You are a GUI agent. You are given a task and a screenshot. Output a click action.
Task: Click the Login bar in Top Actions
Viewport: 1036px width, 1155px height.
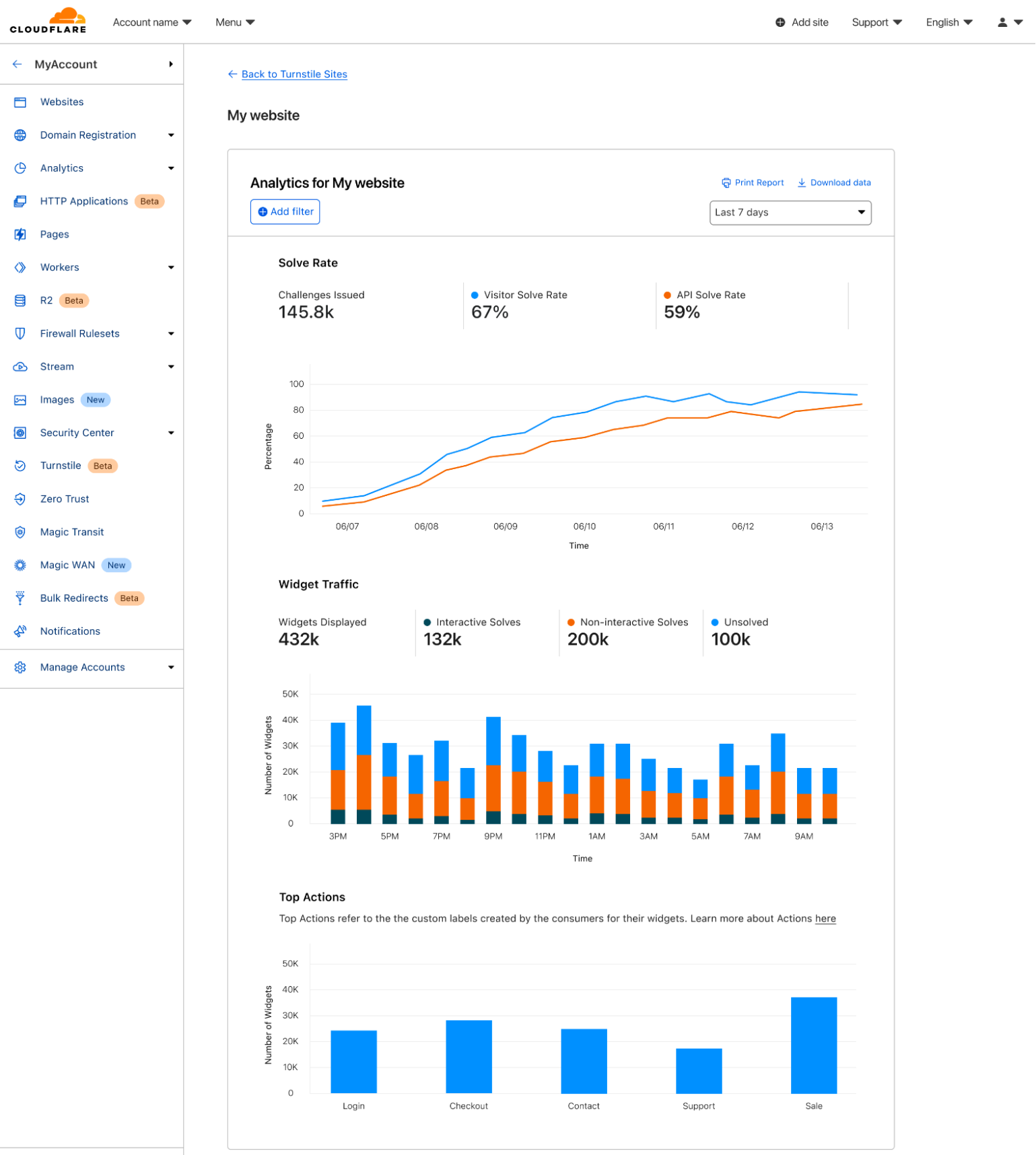[x=353, y=1062]
